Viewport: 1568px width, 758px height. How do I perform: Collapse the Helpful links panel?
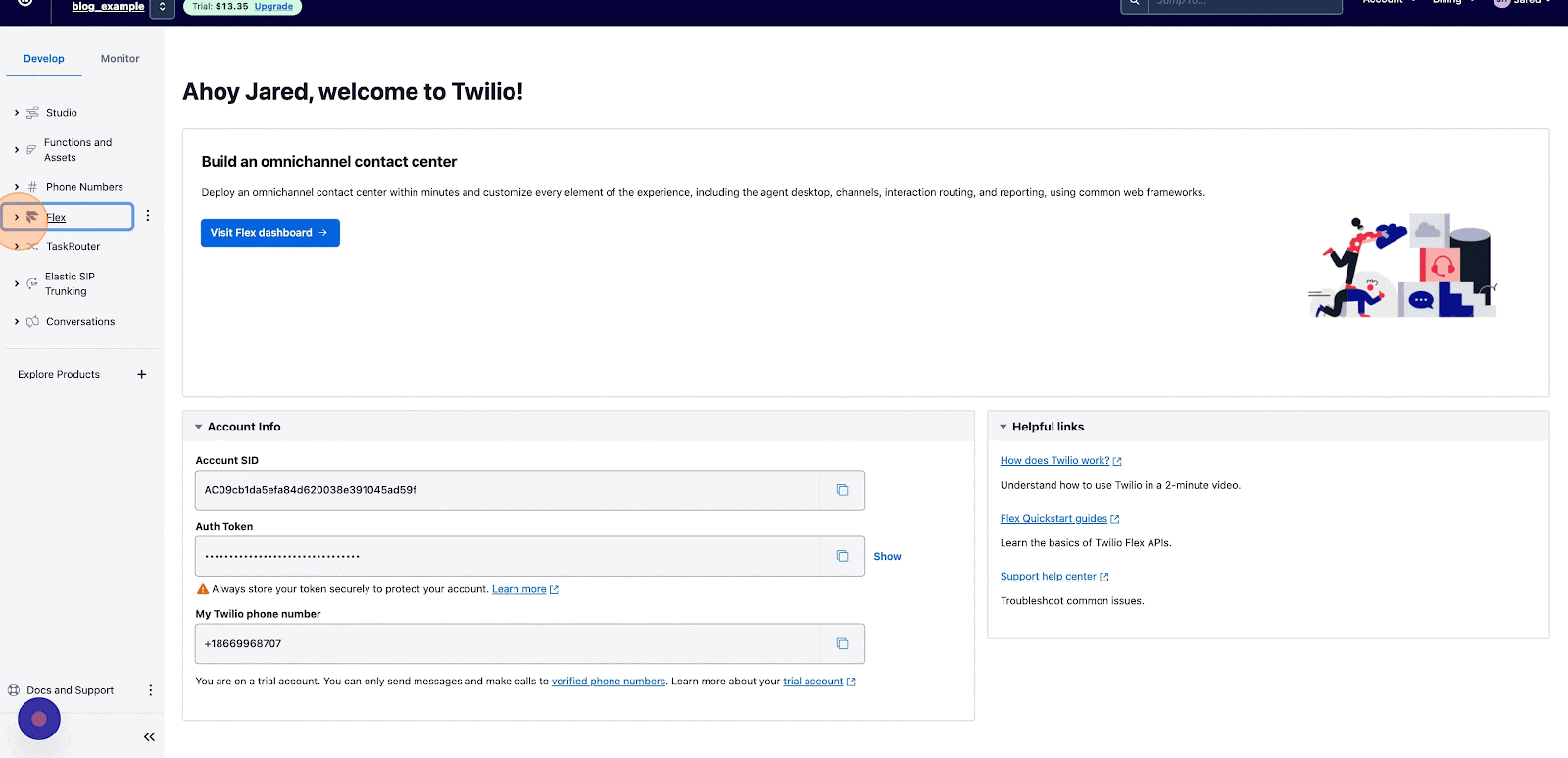[x=1004, y=427]
